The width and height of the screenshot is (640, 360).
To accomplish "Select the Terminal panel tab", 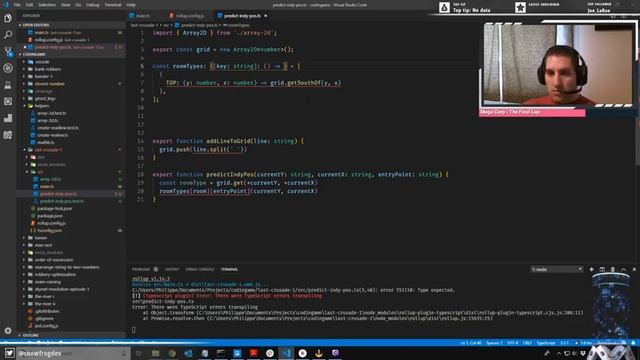I will point(229,269).
